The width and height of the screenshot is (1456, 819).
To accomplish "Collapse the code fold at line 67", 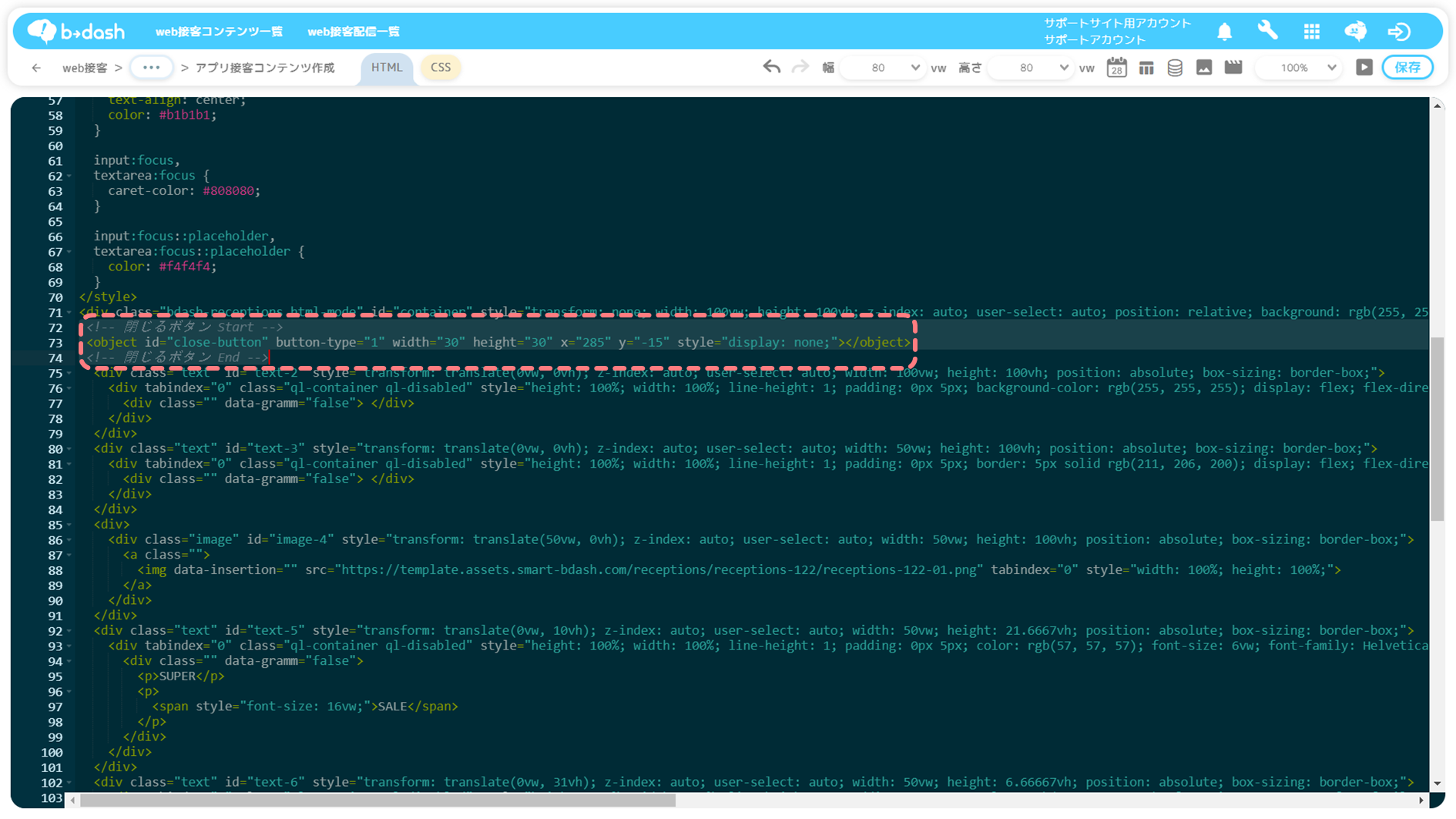I will tap(69, 252).
